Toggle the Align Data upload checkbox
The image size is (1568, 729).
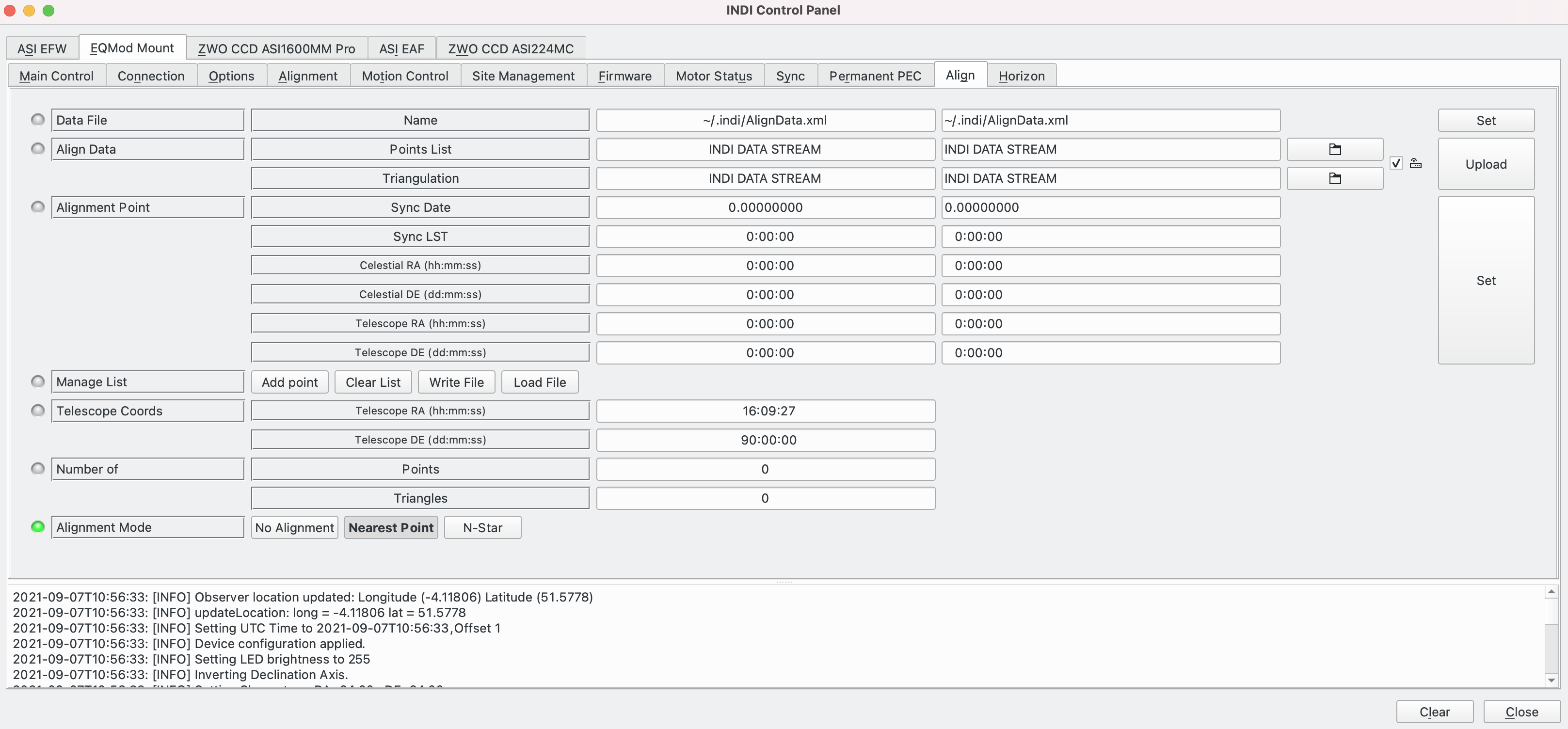point(1396,163)
